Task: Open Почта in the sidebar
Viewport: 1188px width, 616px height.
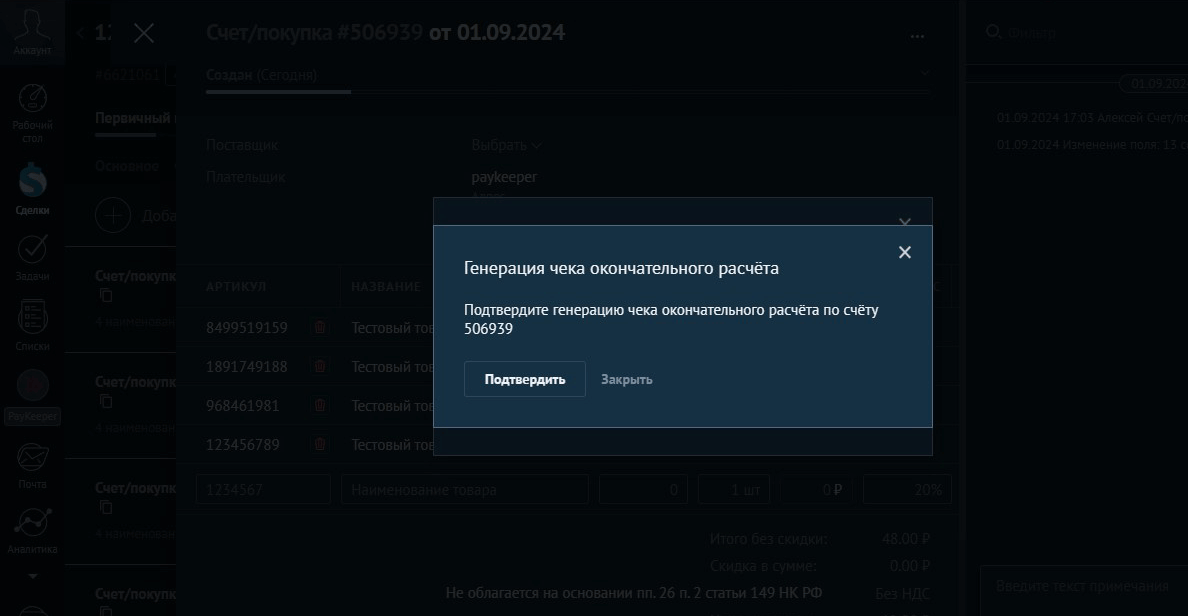Action: (32, 464)
